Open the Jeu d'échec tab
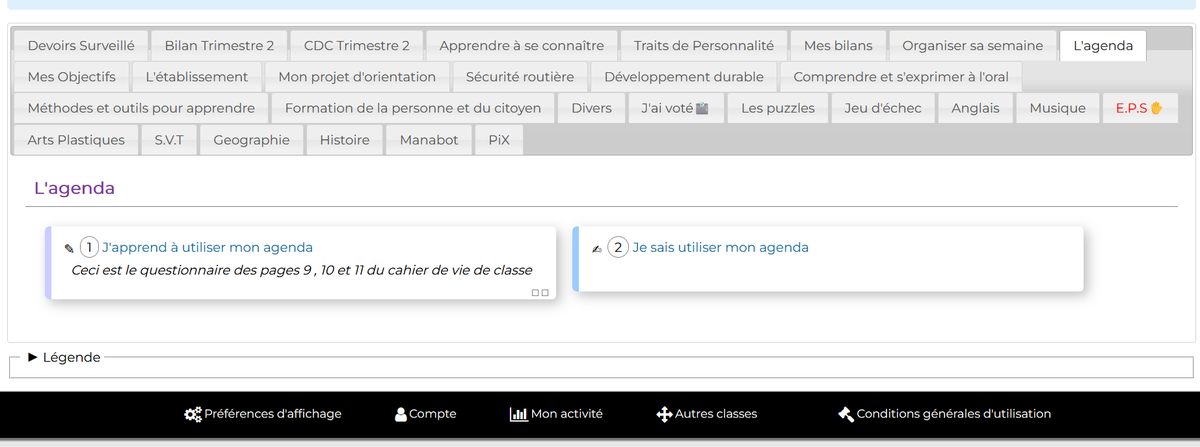This screenshot has height=447, width=1200. (883, 108)
